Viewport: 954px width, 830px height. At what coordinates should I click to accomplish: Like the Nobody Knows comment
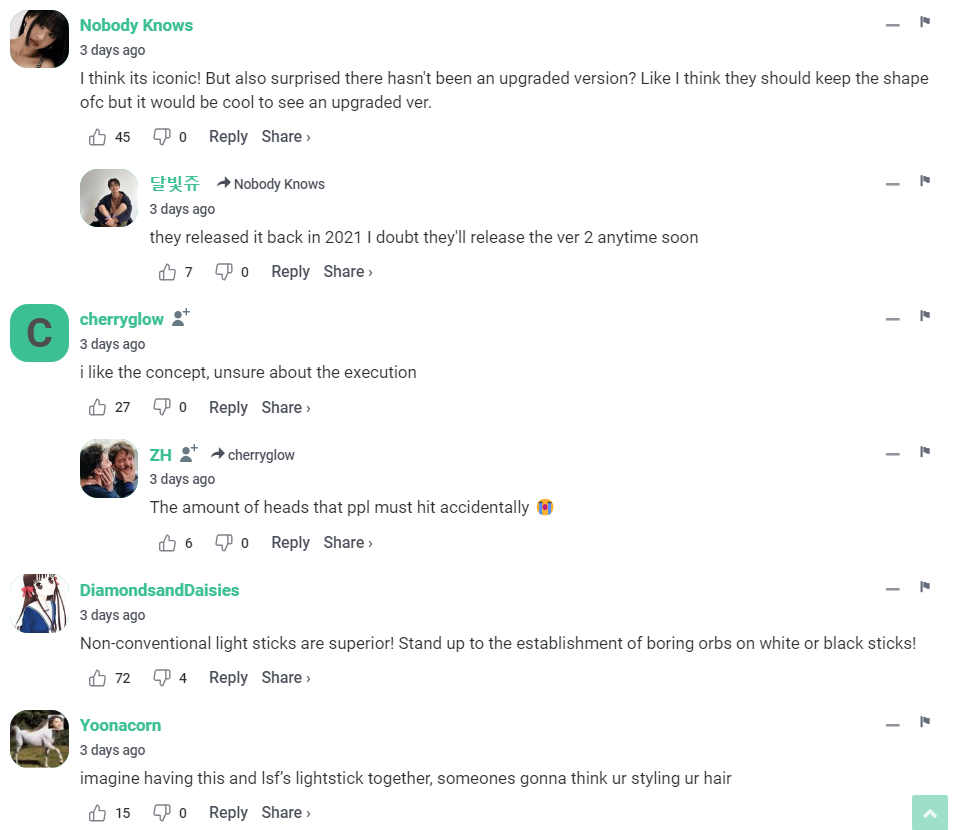click(x=98, y=137)
